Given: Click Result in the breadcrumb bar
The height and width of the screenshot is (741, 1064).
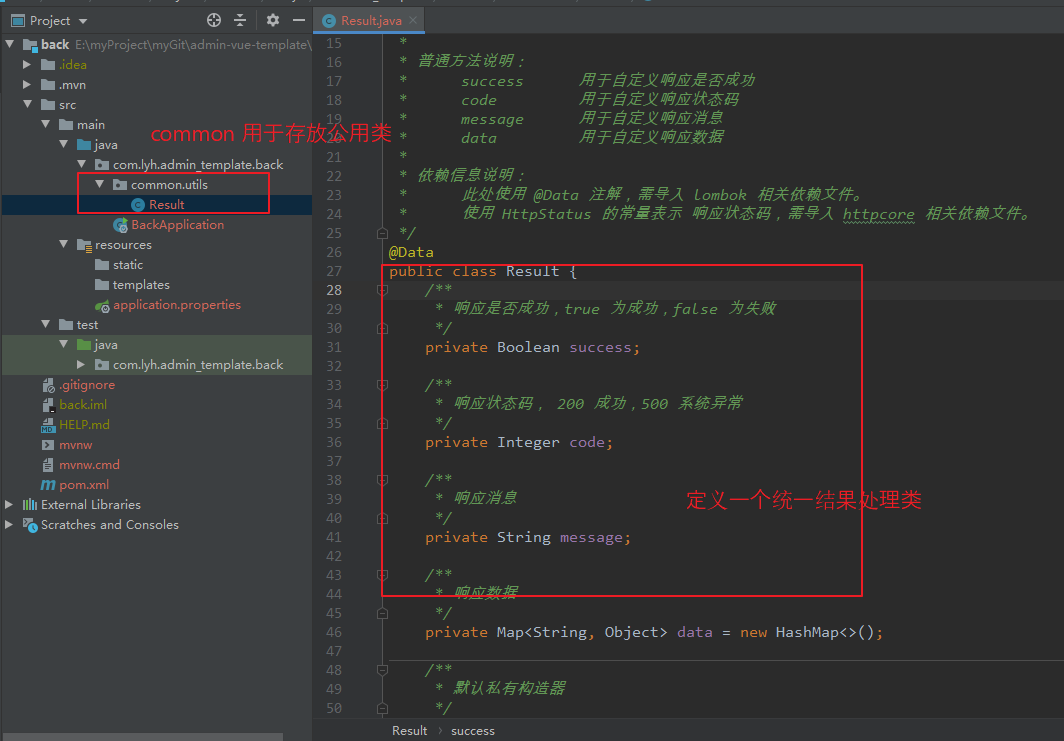Looking at the screenshot, I should [x=409, y=730].
